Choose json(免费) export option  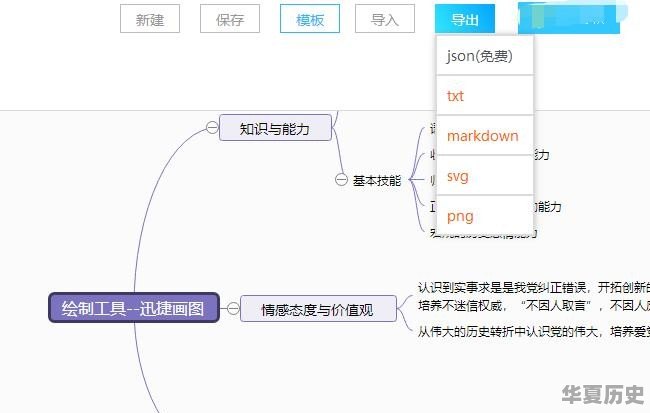485,56
